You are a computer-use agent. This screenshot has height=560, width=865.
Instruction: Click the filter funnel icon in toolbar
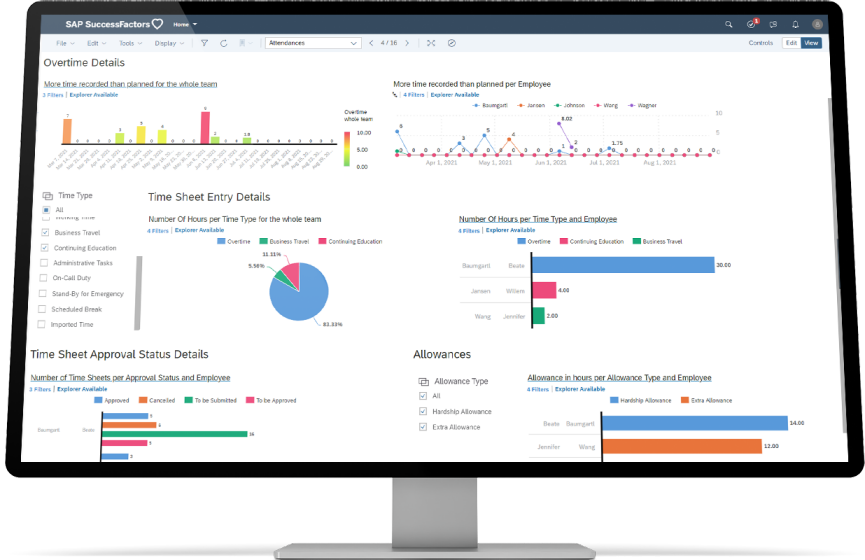pyautogui.click(x=204, y=43)
